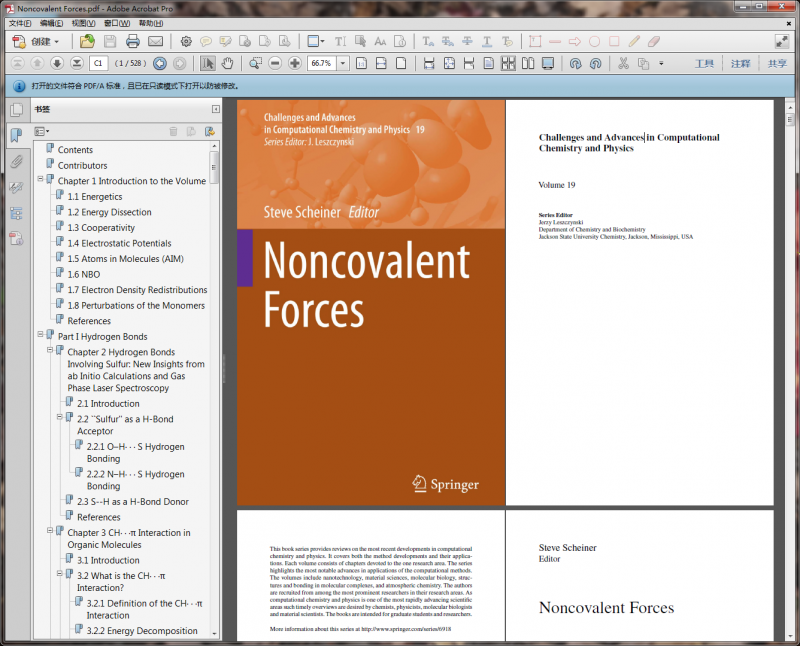
Task: Open the Bookmarks panel sidebar icon
Action: pyautogui.click(x=16, y=135)
